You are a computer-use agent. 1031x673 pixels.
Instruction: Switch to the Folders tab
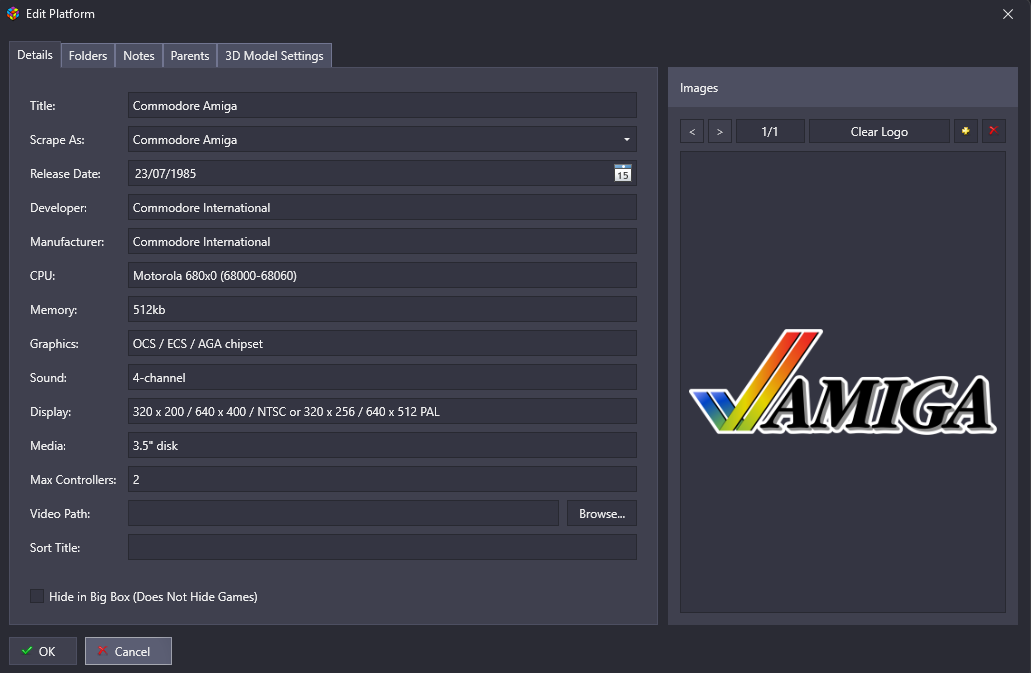87,56
